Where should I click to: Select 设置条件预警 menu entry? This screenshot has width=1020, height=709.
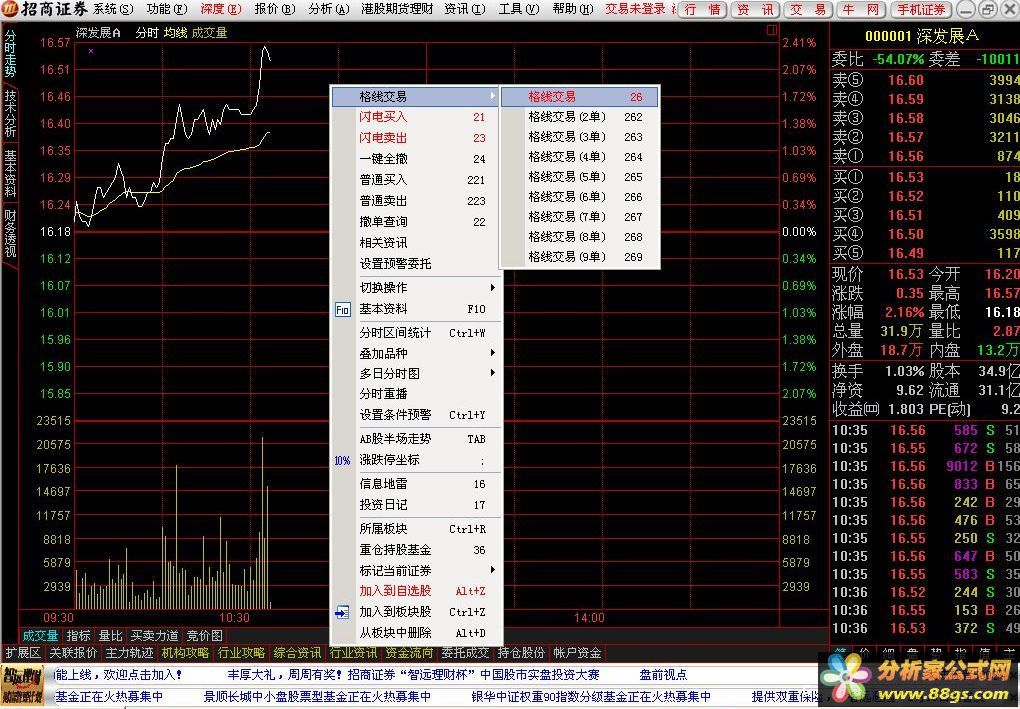point(417,414)
